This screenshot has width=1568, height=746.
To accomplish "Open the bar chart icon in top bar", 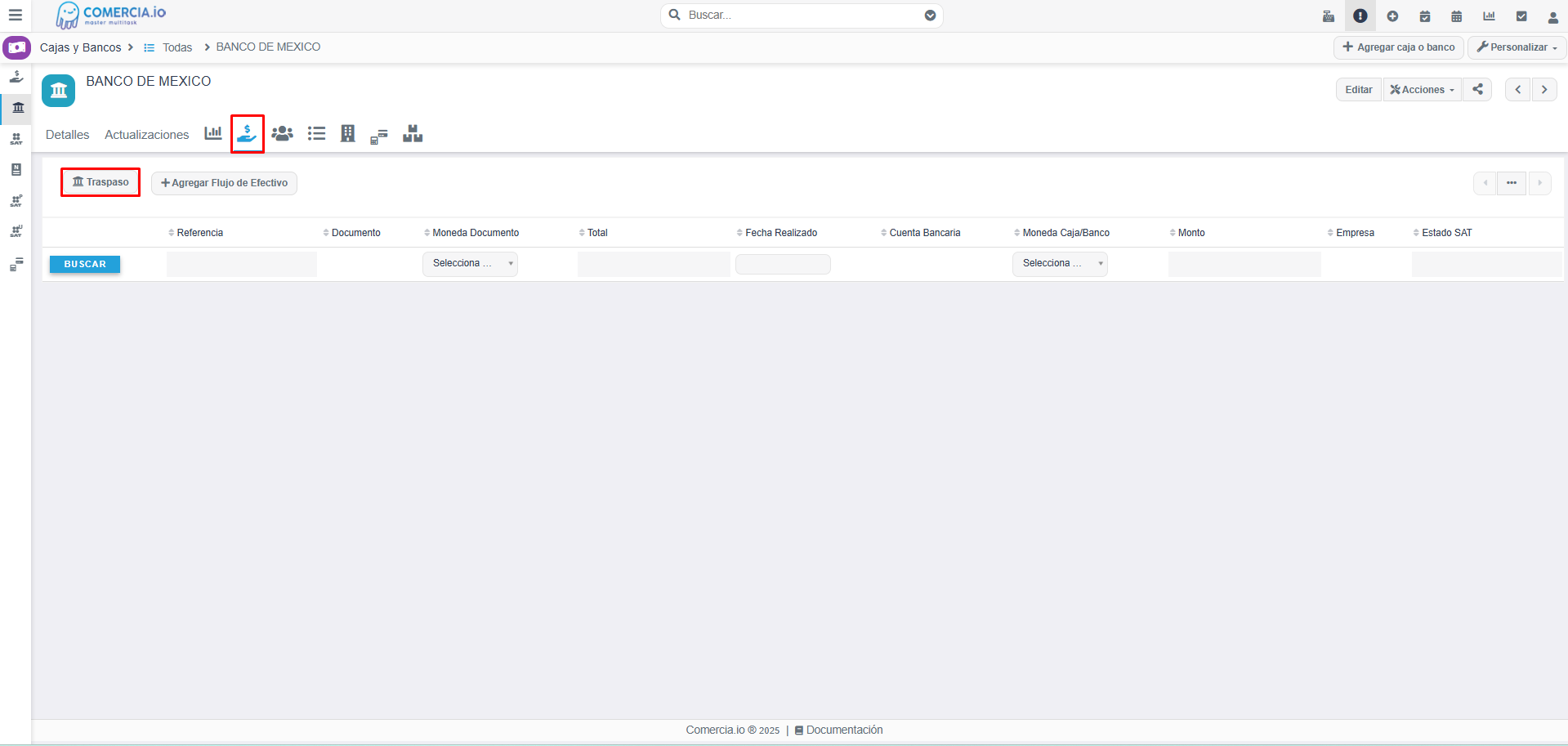I will click(x=1490, y=16).
